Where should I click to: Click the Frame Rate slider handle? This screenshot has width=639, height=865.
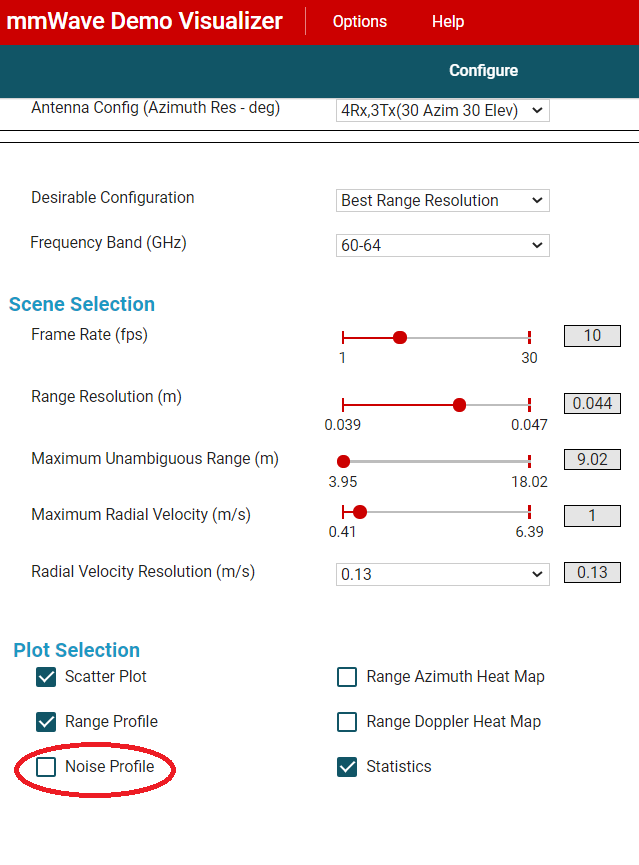point(400,337)
